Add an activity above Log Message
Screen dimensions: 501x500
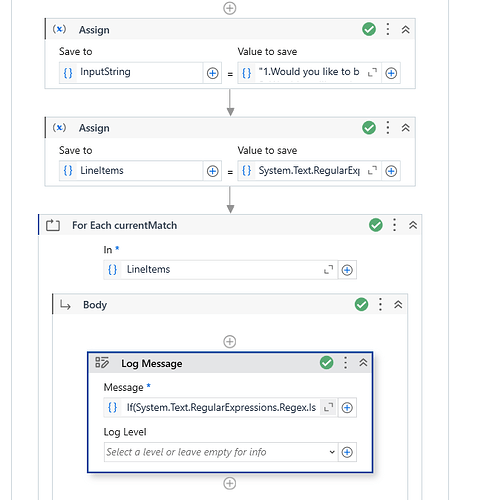click(x=229, y=341)
